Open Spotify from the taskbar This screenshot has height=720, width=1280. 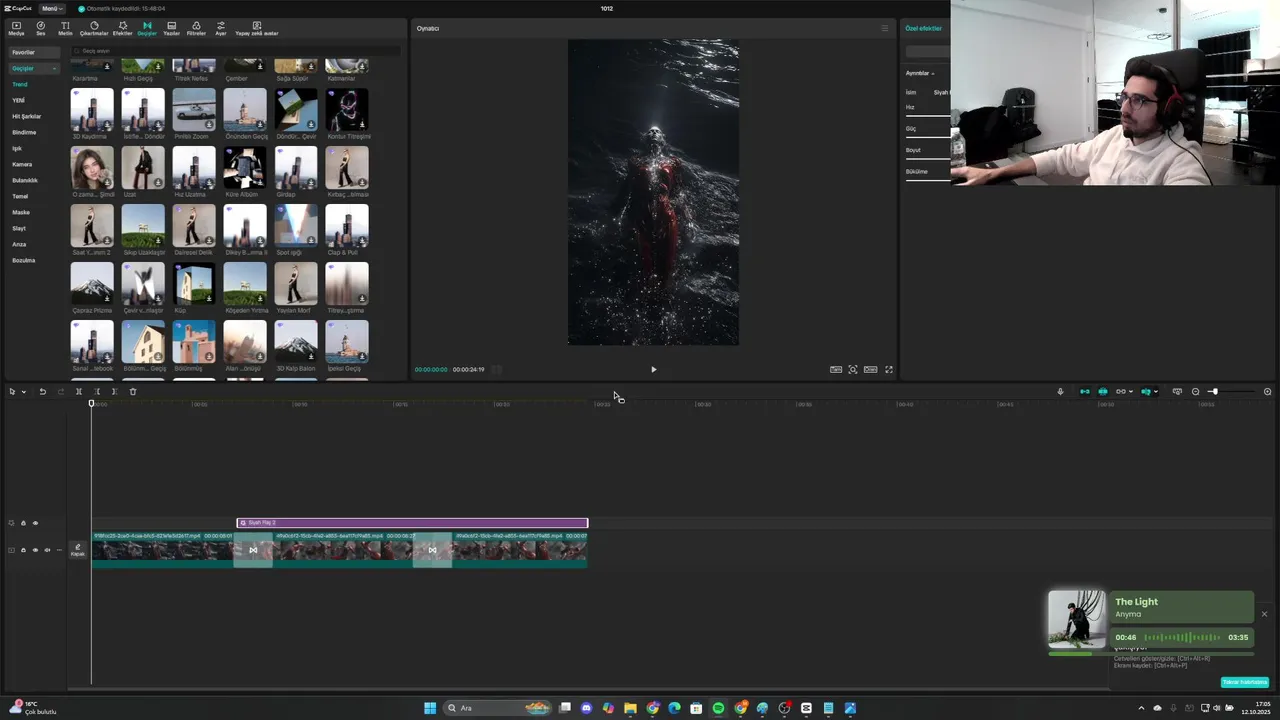tap(718, 708)
